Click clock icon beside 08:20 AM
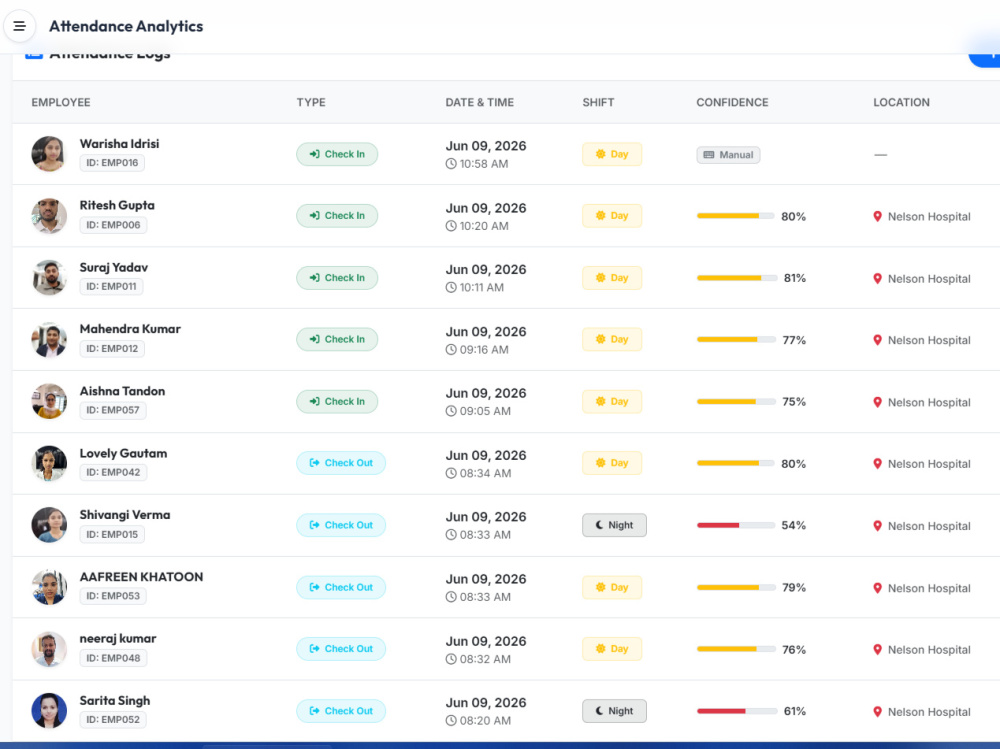The width and height of the screenshot is (1000, 749). [x=451, y=720]
